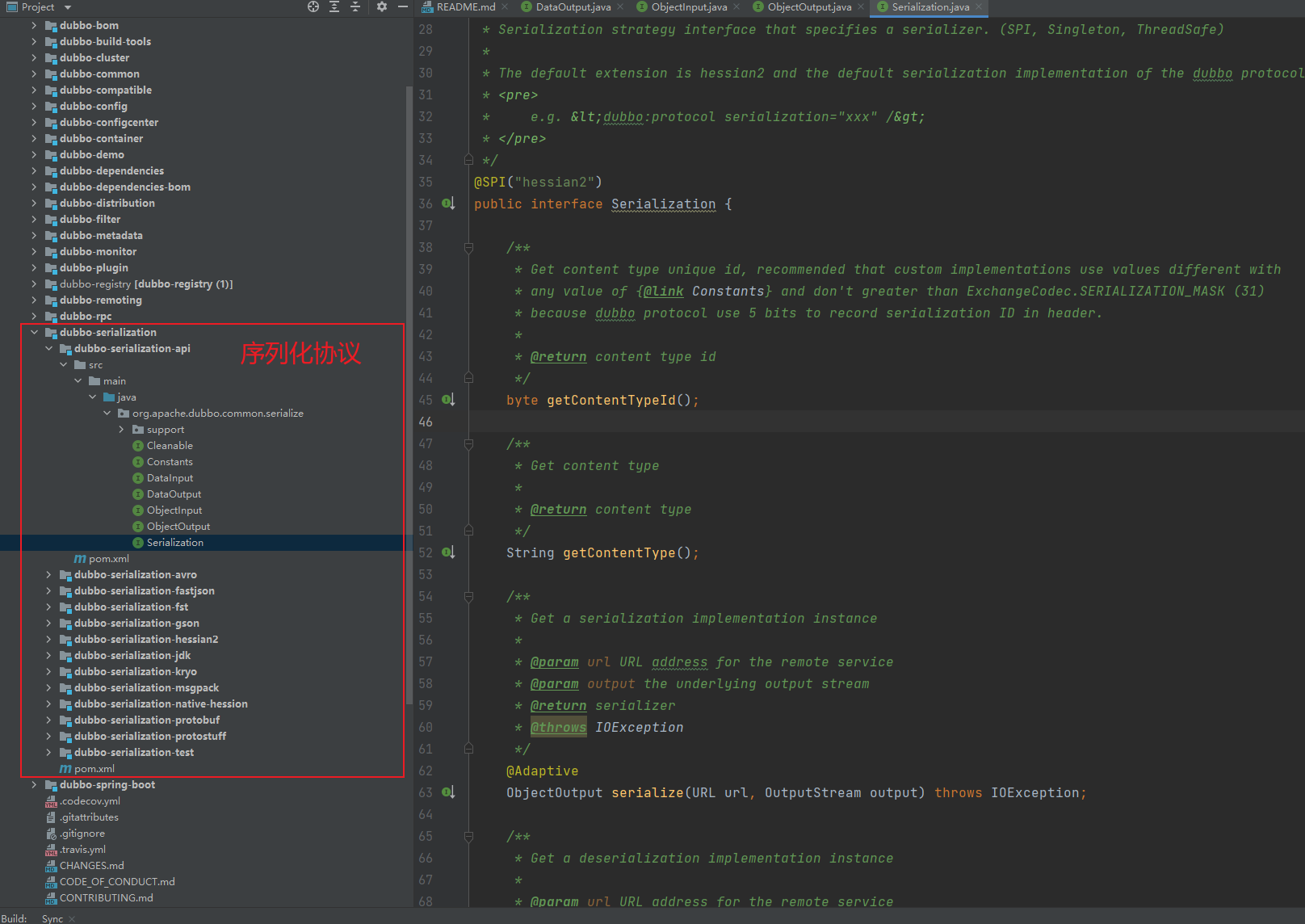Select the Serialization interface in tree
1305x924 pixels.
[x=175, y=543]
